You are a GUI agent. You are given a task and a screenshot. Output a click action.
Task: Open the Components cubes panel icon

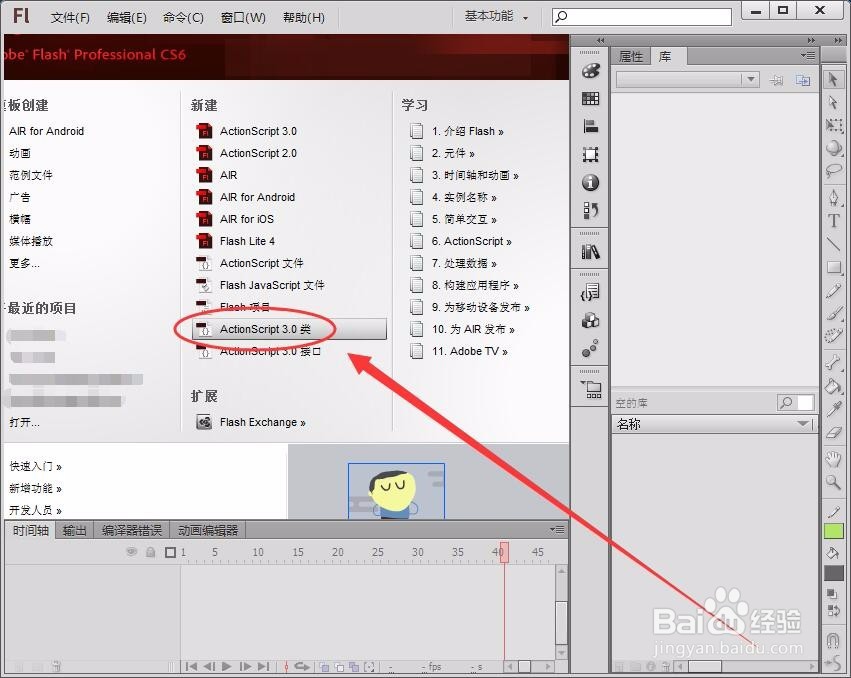[590, 320]
